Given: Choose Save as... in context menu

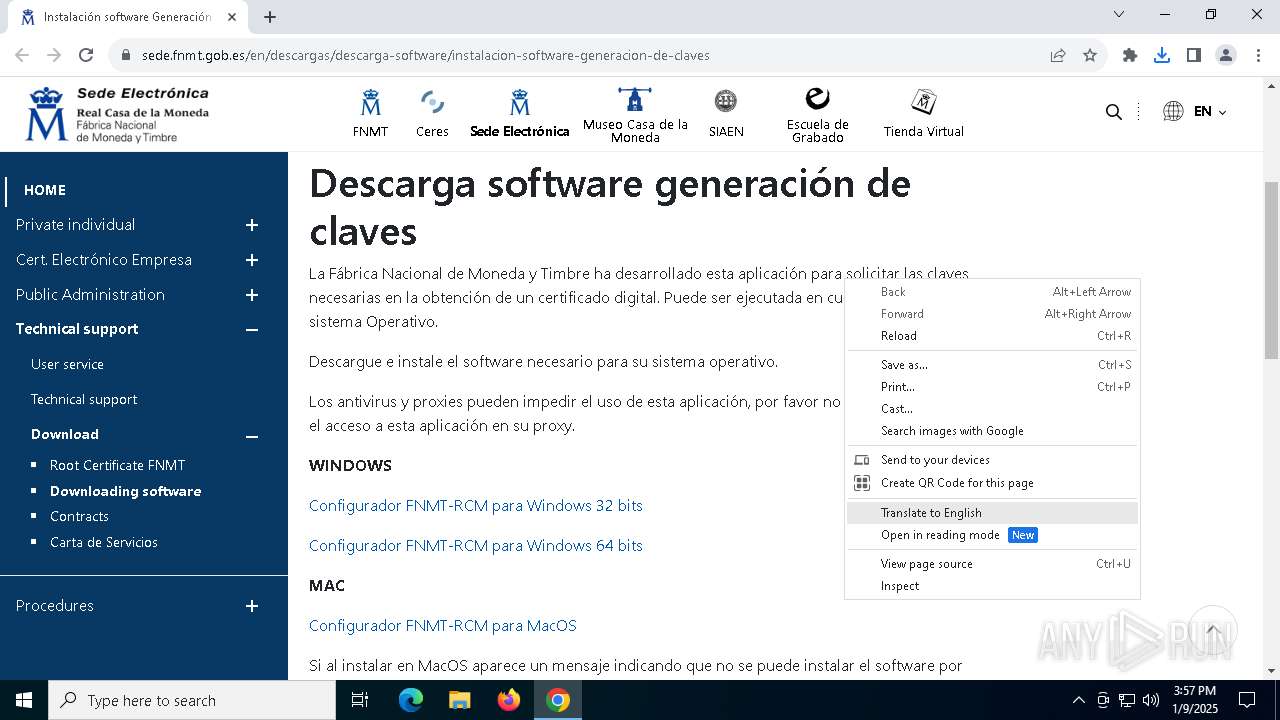Looking at the screenshot, I should pos(992,365).
